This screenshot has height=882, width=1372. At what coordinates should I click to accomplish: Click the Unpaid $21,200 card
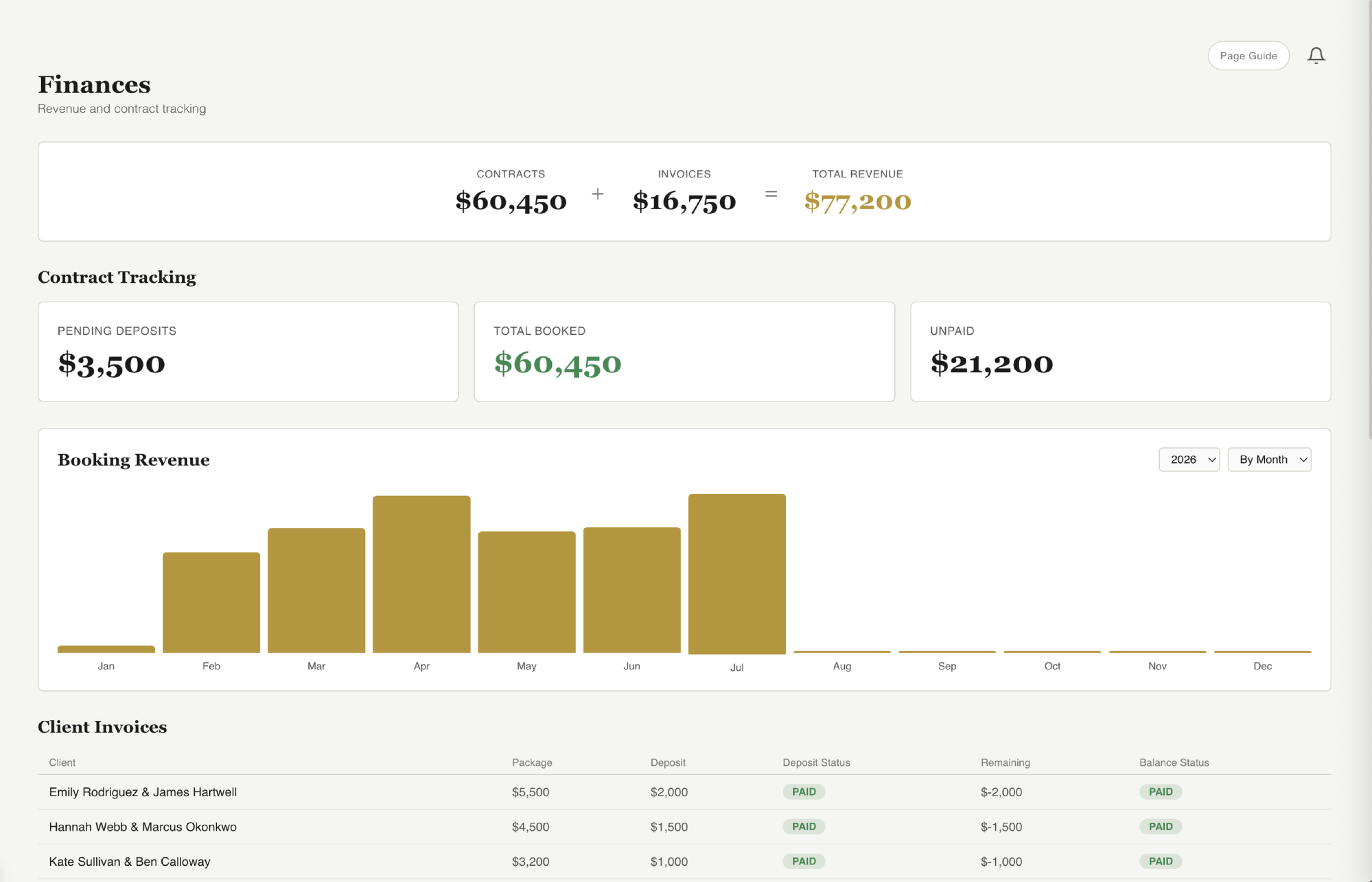pyautogui.click(x=1120, y=351)
